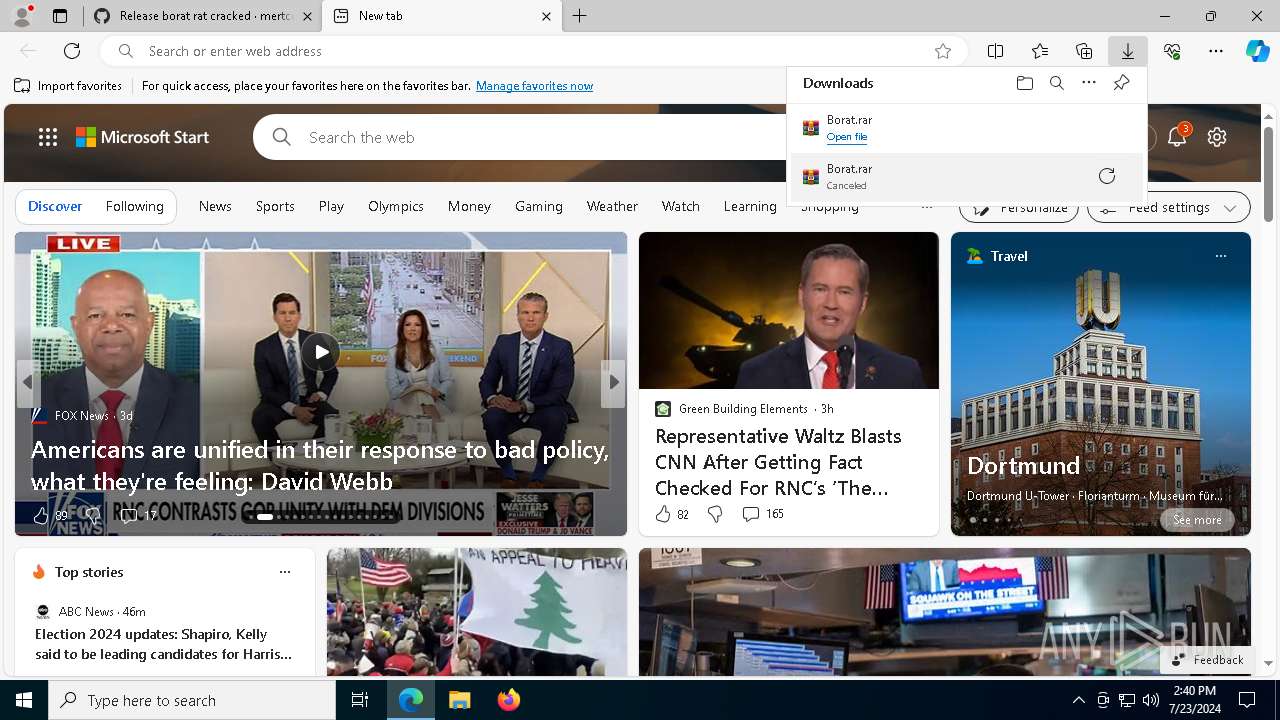The width and height of the screenshot is (1280, 720).
Task: Open Copilot sidebar icon
Action: pyautogui.click(x=1257, y=51)
